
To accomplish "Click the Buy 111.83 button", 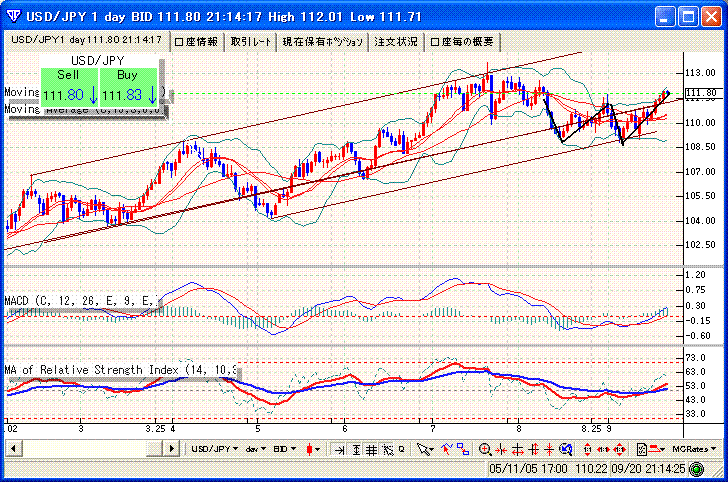I will click(x=128, y=86).
